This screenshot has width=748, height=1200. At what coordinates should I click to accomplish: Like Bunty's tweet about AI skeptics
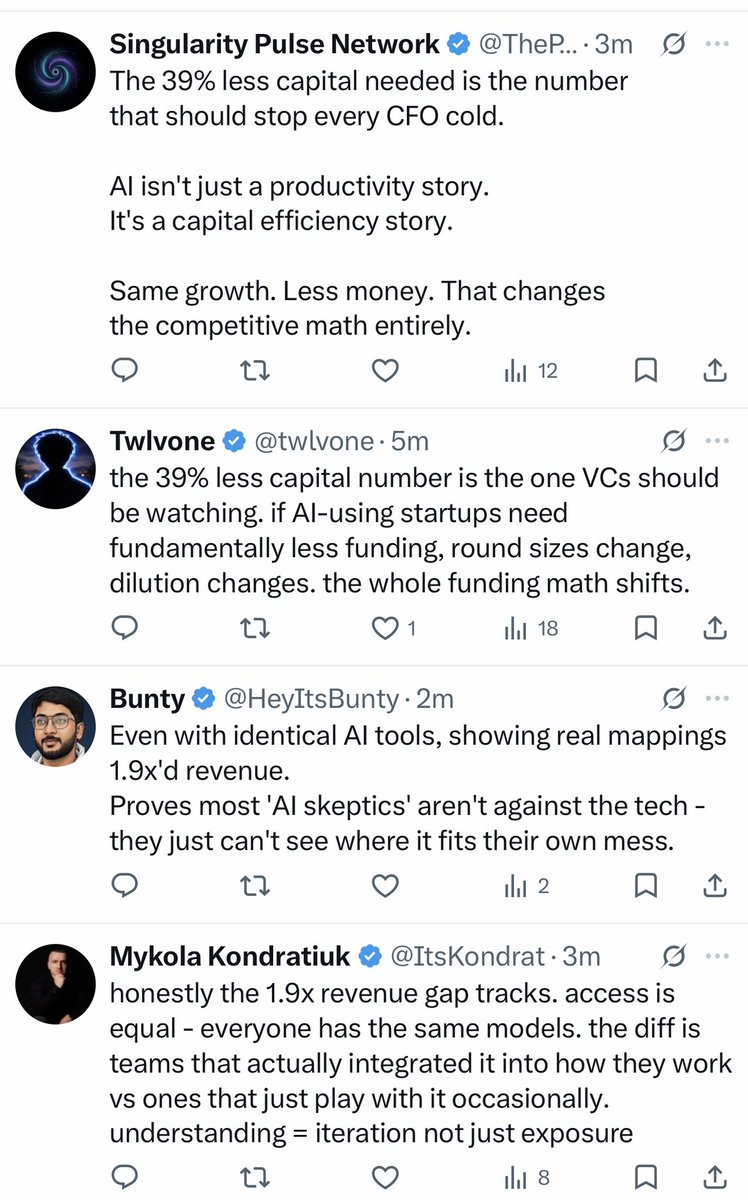[x=385, y=885]
